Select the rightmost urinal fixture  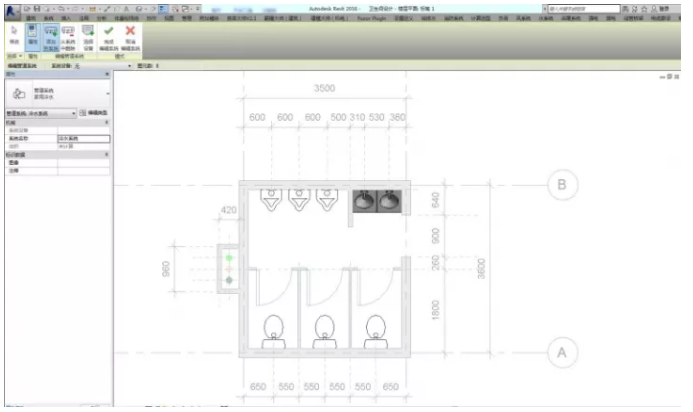coord(327,199)
